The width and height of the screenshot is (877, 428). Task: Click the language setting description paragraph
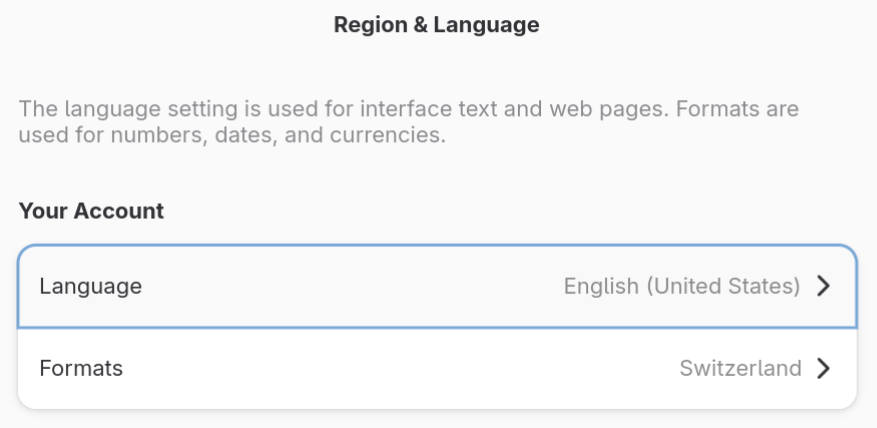pyautogui.click(x=408, y=121)
